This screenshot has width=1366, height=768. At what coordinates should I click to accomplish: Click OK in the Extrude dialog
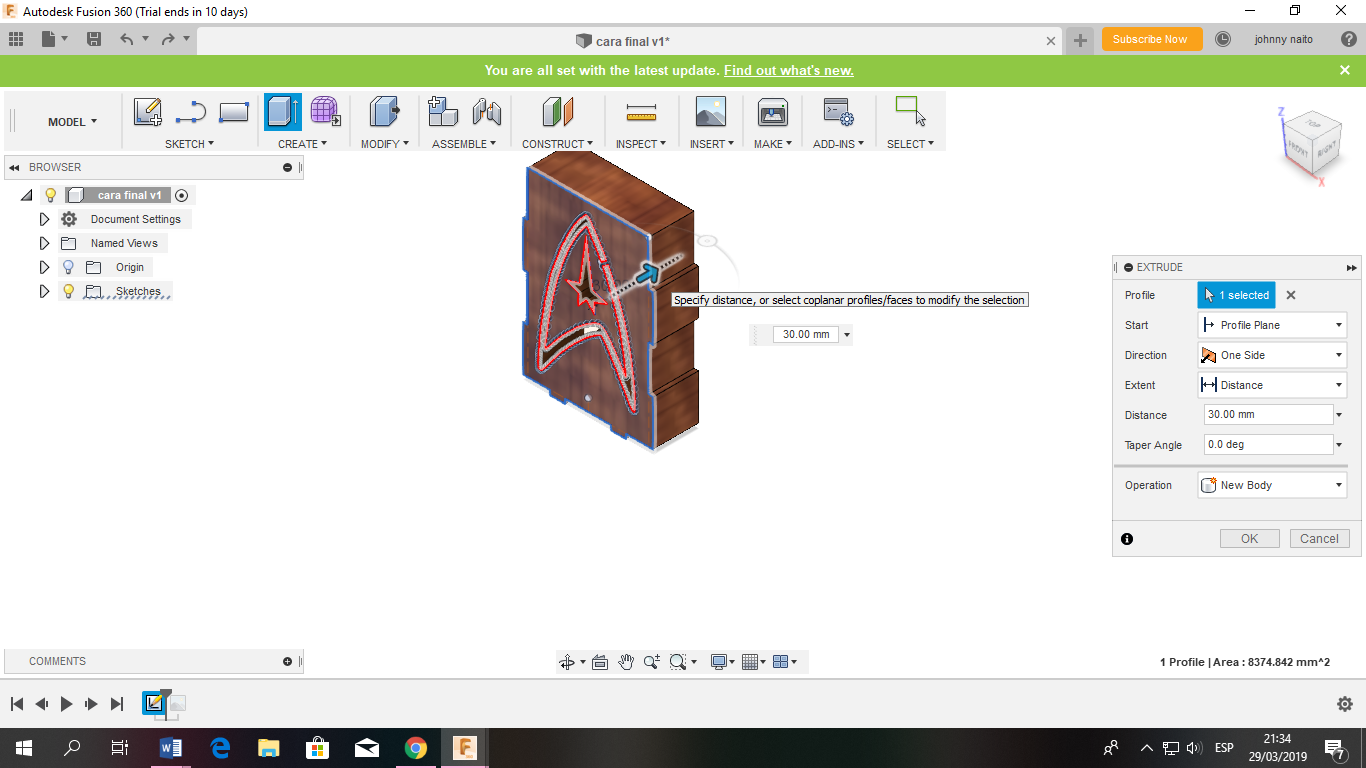click(1249, 538)
